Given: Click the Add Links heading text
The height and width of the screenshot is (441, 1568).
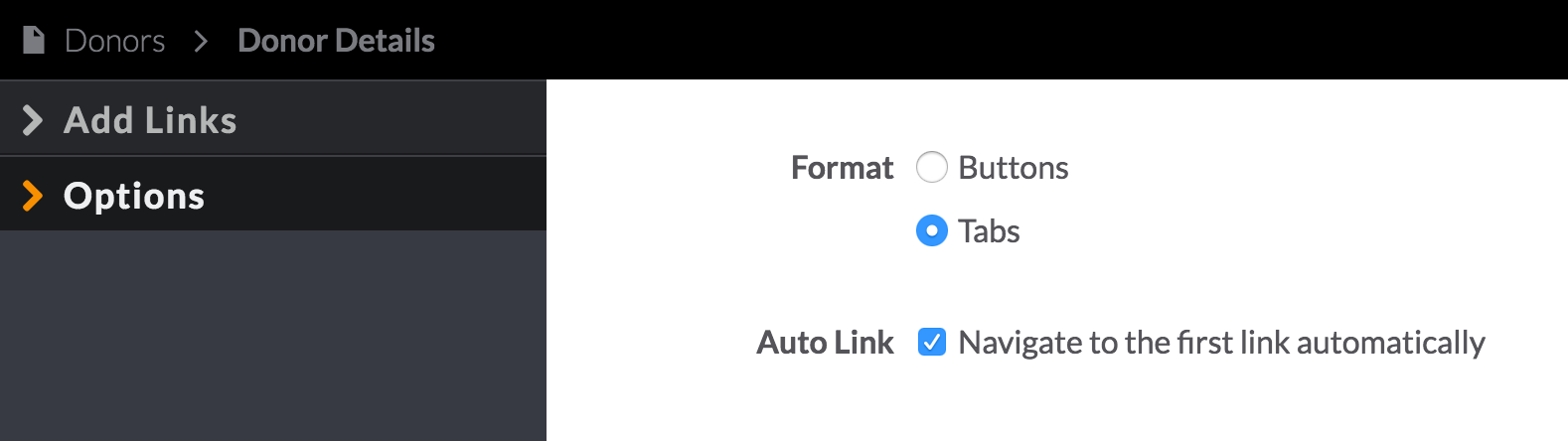Looking at the screenshot, I should pos(150,120).
